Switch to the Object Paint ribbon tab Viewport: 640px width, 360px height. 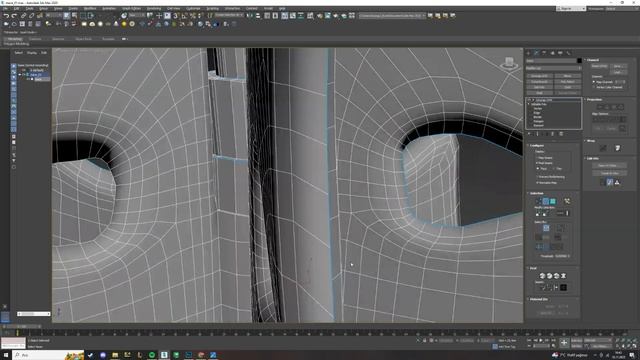coord(84,39)
